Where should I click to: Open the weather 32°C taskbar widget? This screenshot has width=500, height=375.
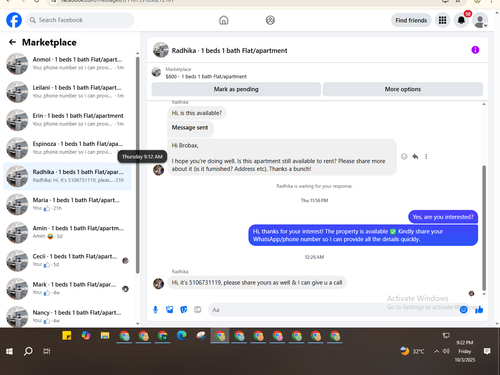[x=412, y=351]
